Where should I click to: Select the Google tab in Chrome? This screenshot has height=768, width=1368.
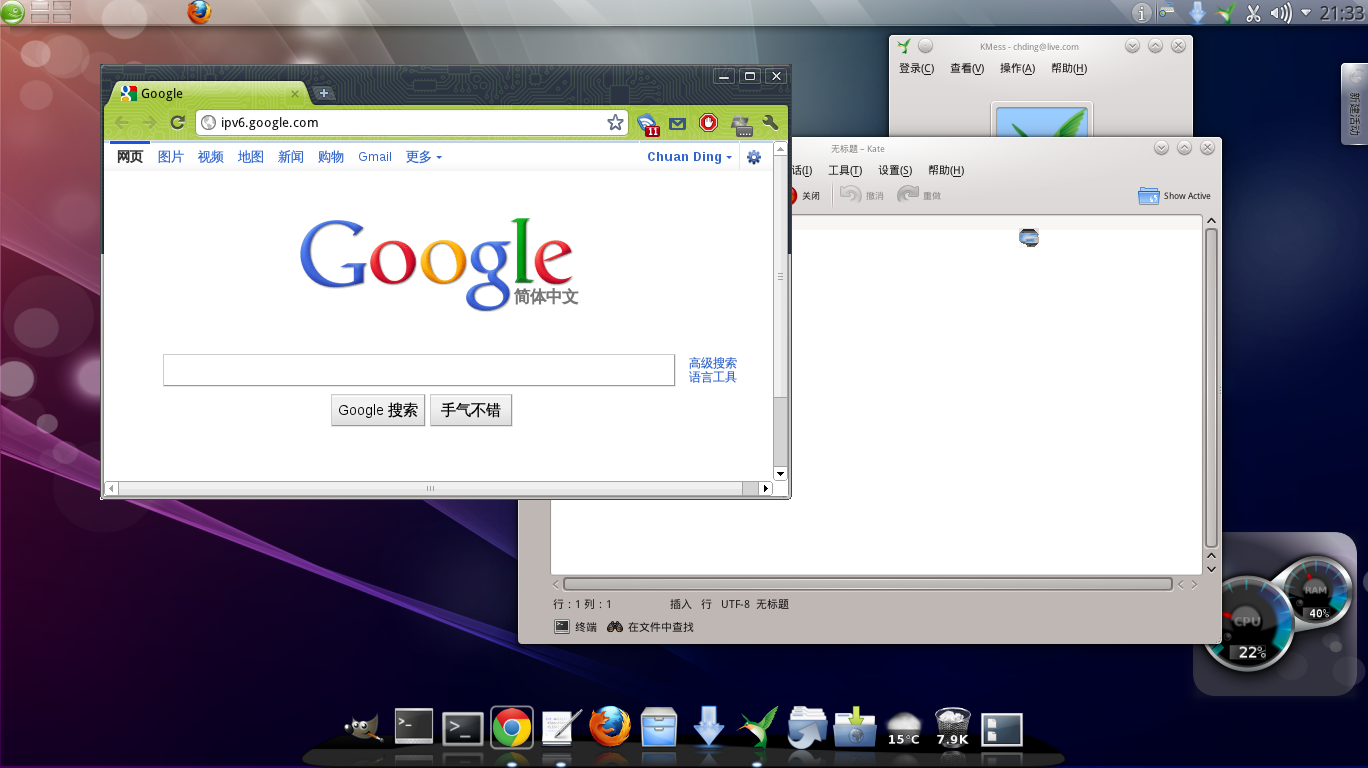(x=209, y=93)
